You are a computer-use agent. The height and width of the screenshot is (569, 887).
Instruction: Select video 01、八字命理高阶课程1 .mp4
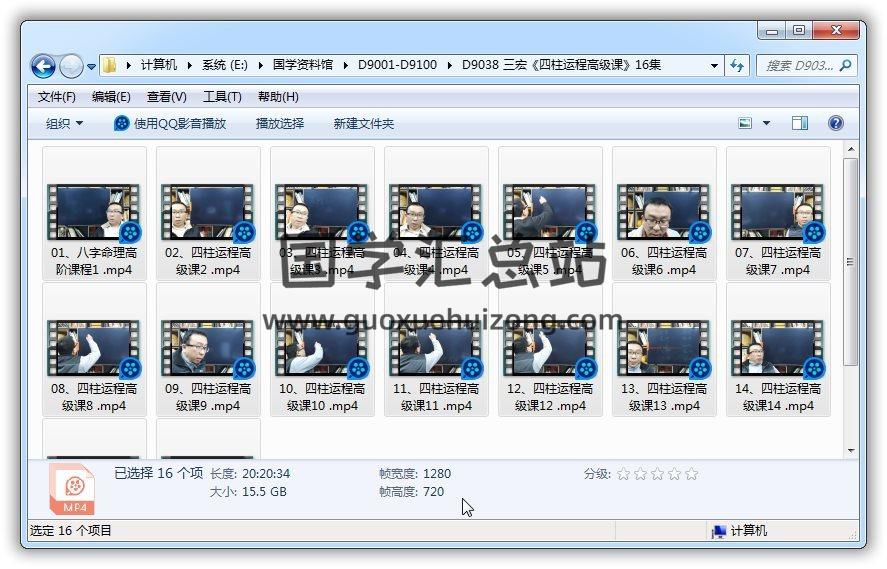[94, 213]
